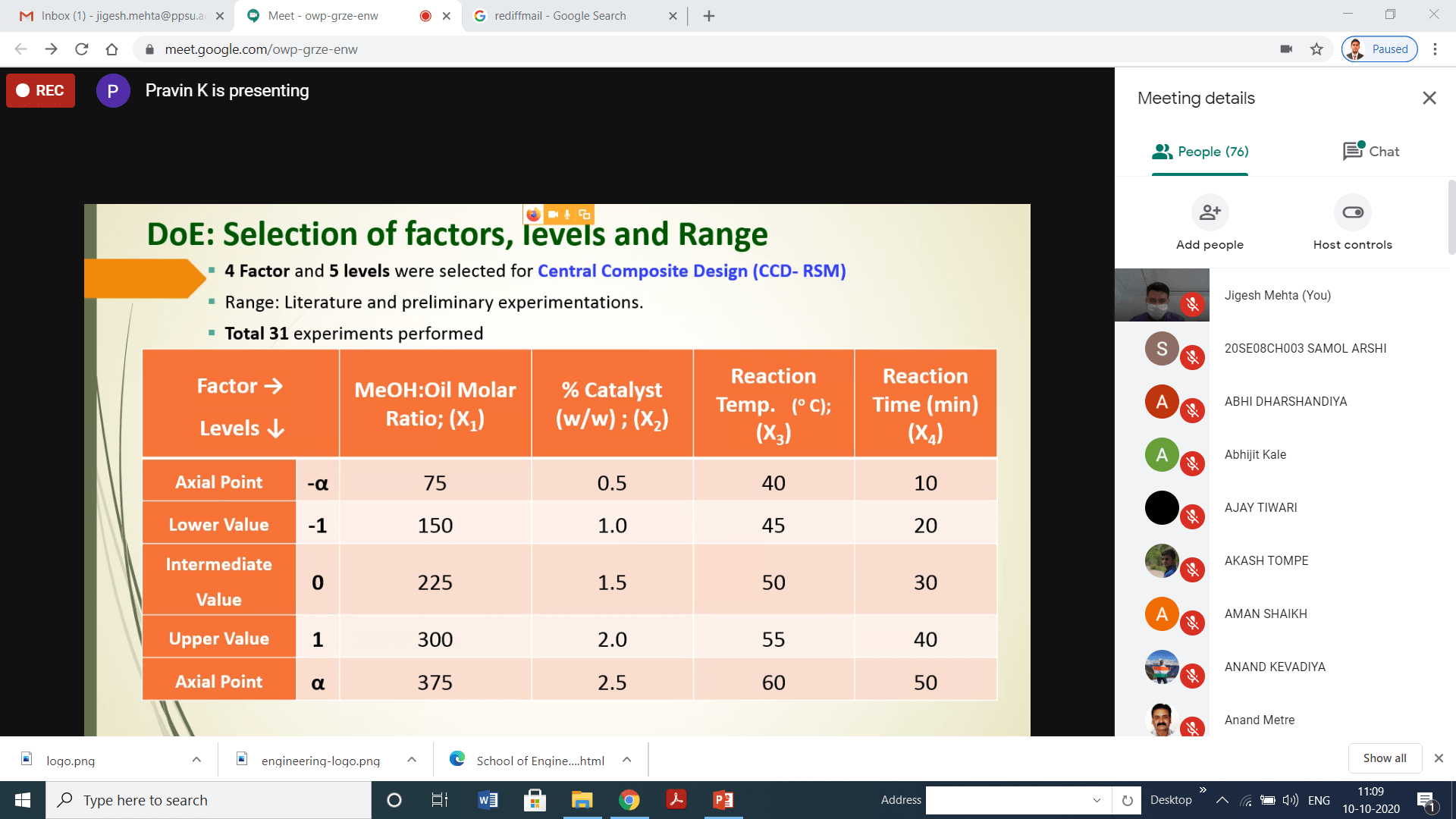Image resolution: width=1456 pixels, height=819 pixels.
Task: Click the Add people icon
Action: (1210, 213)
